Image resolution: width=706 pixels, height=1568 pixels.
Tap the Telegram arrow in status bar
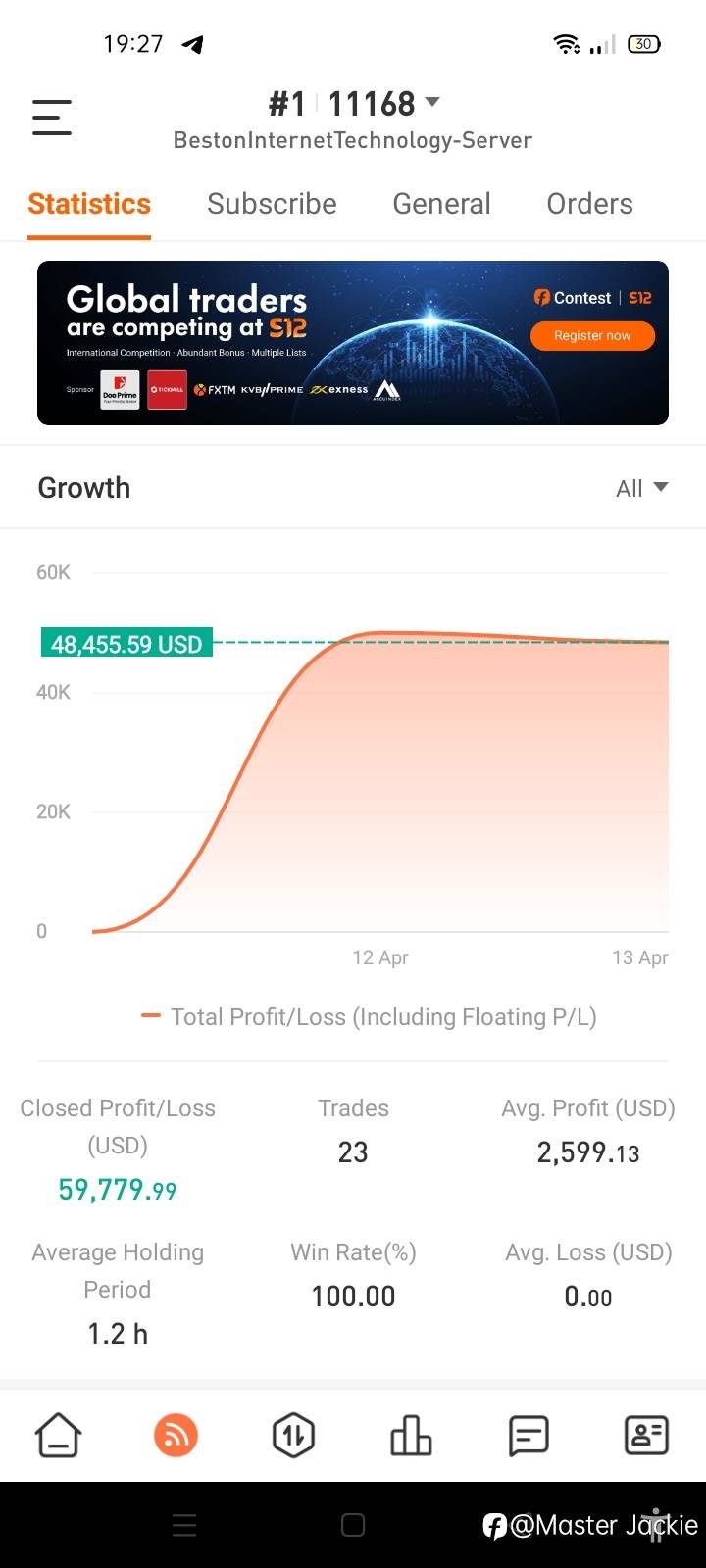pyautogui.click(x=193, y=44)
